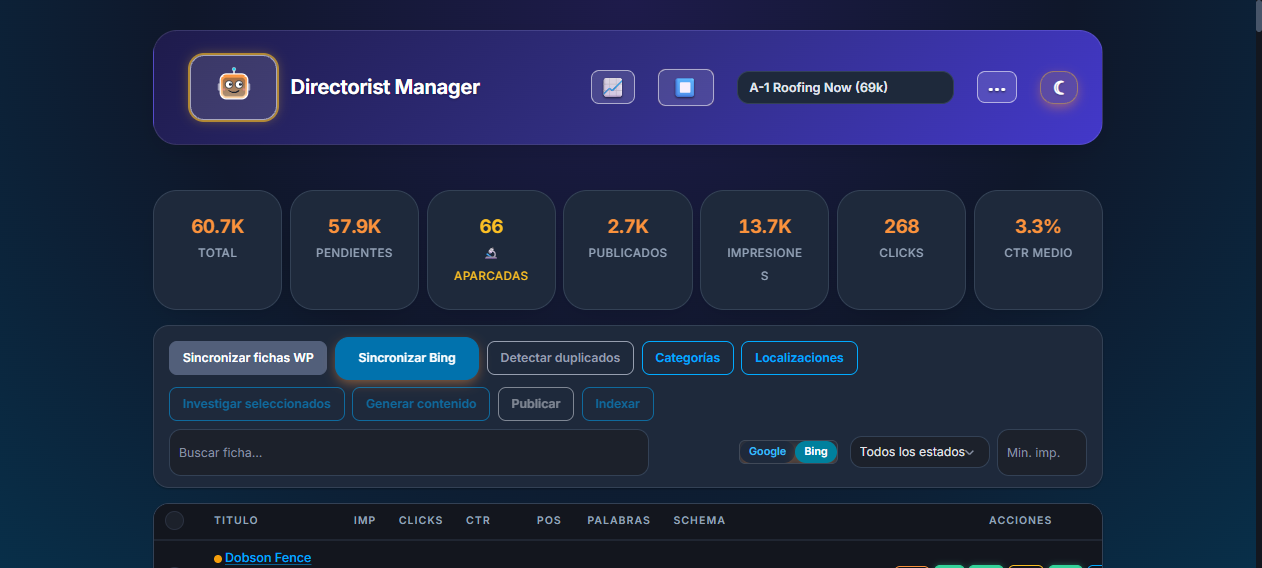Focus the Buscar ficha search field
Image resolution: width=1262 pixels, height=568 pixels.
(x=409, y=453)
